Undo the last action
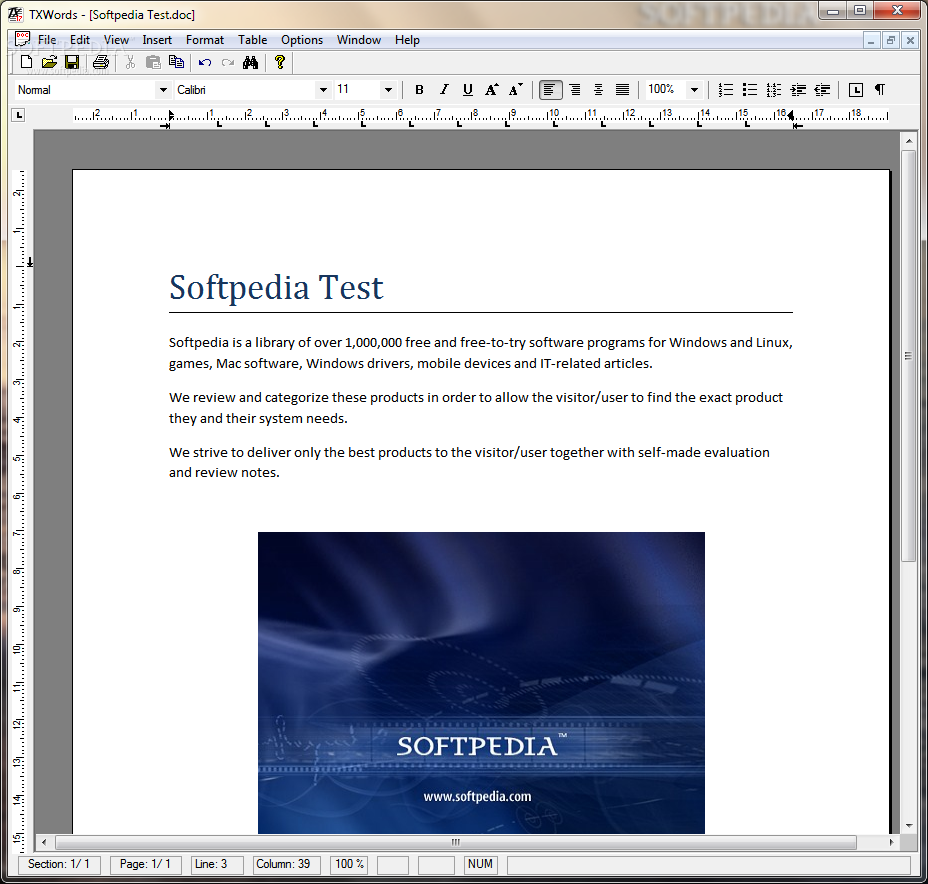 [x=205, y=62]
